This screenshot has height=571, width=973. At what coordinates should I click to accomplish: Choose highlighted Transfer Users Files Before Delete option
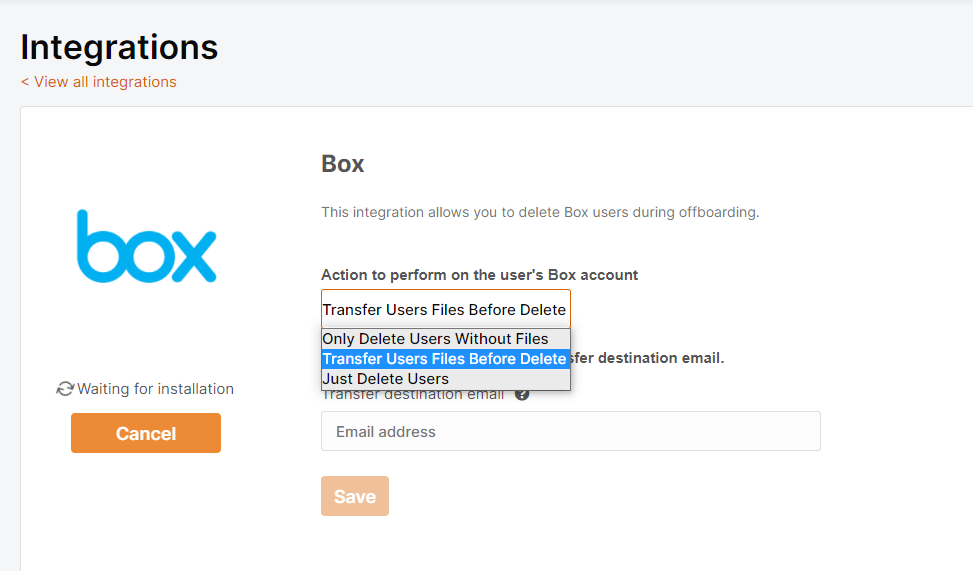click(446, 359)
